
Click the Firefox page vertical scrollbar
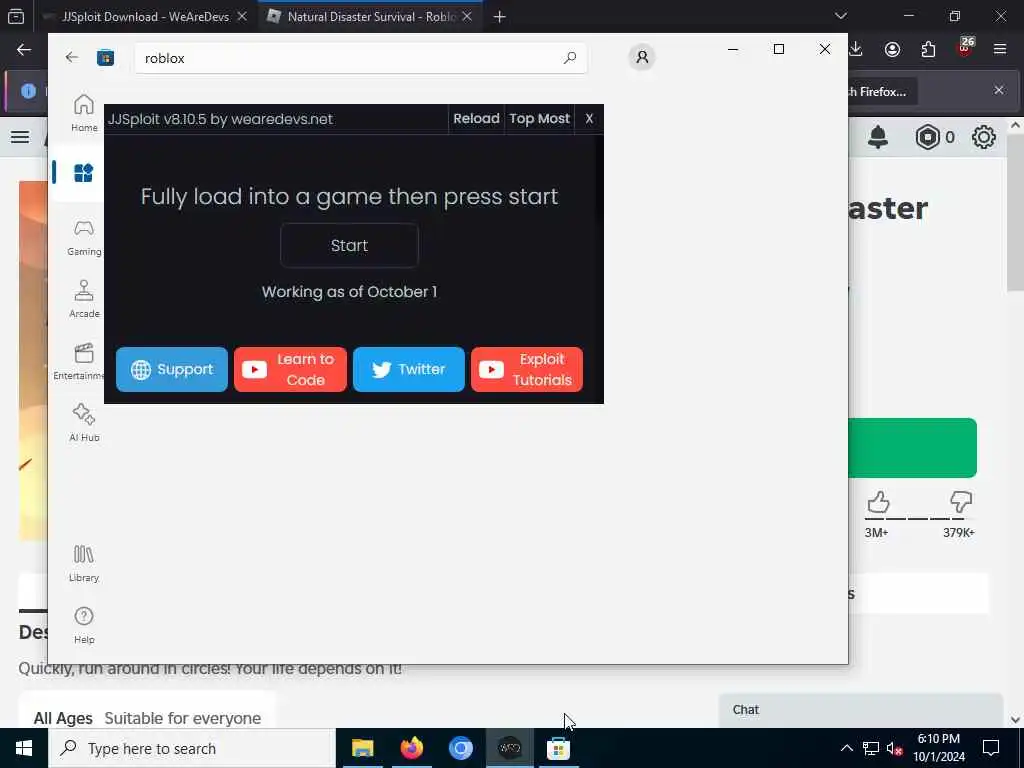click(1015, 214)
